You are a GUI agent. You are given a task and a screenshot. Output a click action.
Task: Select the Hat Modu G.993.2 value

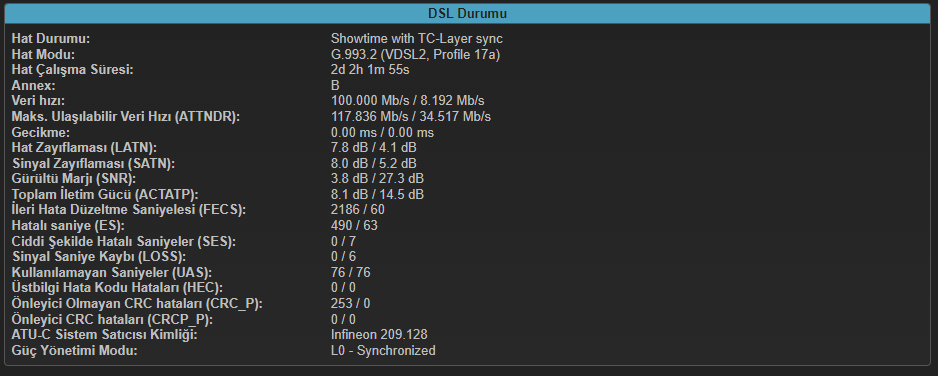click(415, 54)
